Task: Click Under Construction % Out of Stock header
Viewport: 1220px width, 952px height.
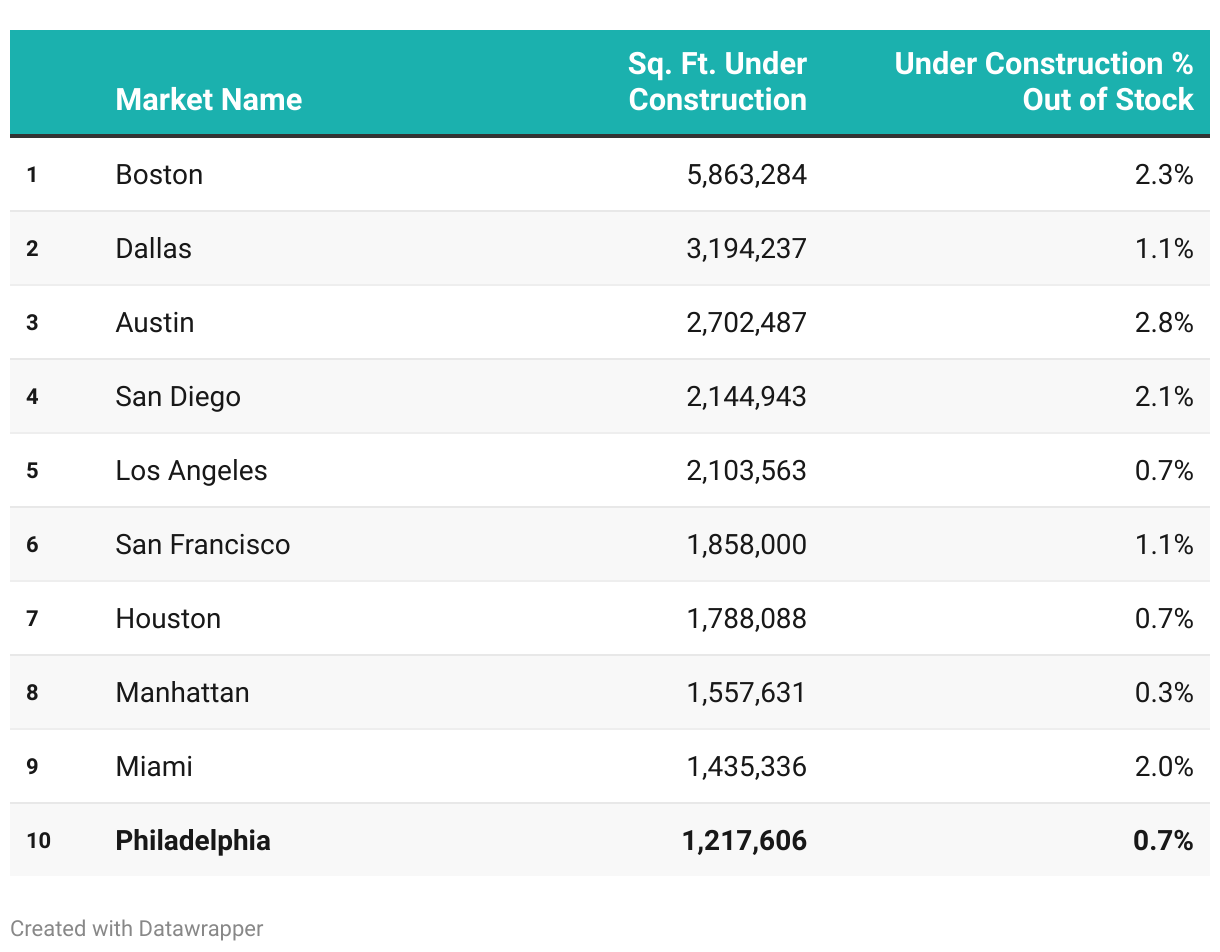Action: pos(1043,82)
